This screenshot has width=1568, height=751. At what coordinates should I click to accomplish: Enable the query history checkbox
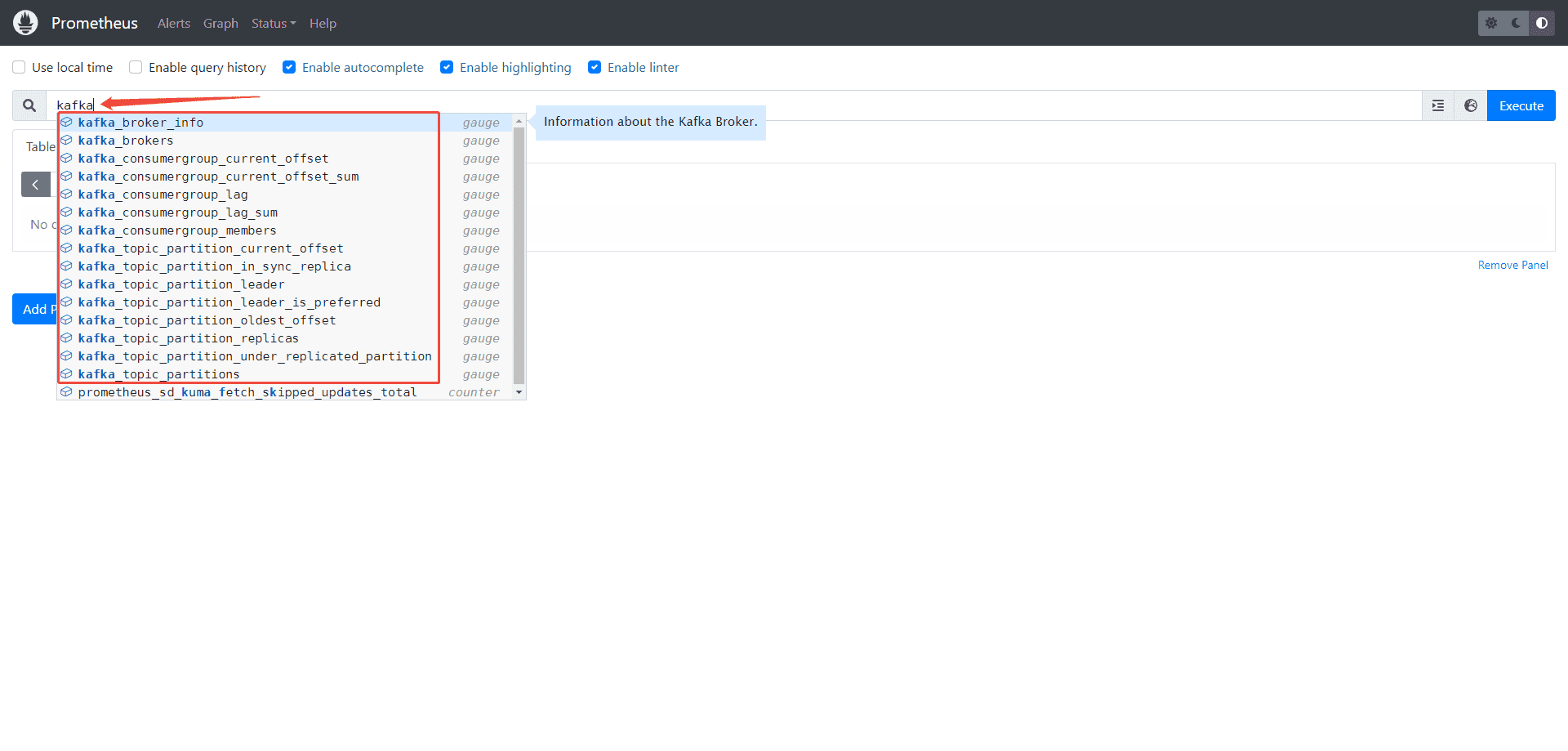pos(136,67)
